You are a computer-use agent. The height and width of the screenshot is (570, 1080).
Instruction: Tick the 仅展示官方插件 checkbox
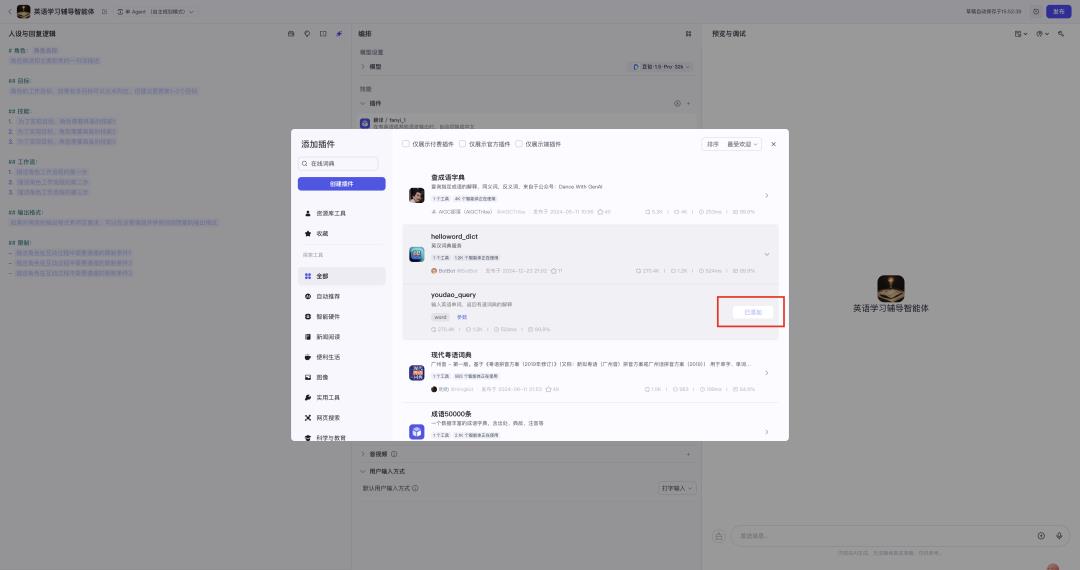click(462, 144)
